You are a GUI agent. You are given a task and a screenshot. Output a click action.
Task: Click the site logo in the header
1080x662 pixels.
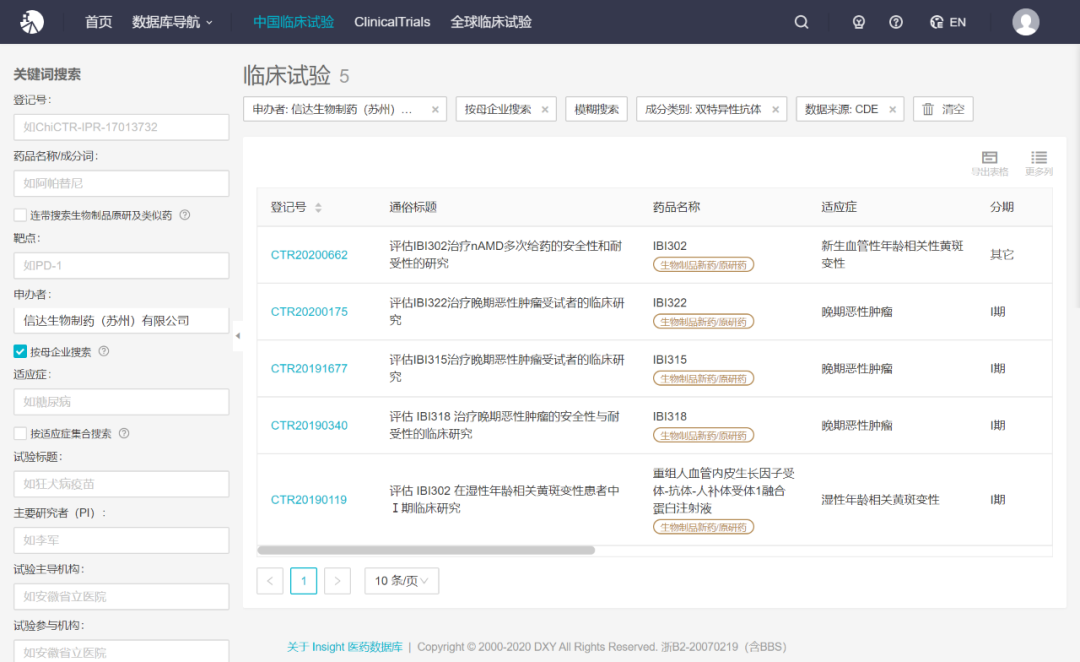click(x=32, y=22)
